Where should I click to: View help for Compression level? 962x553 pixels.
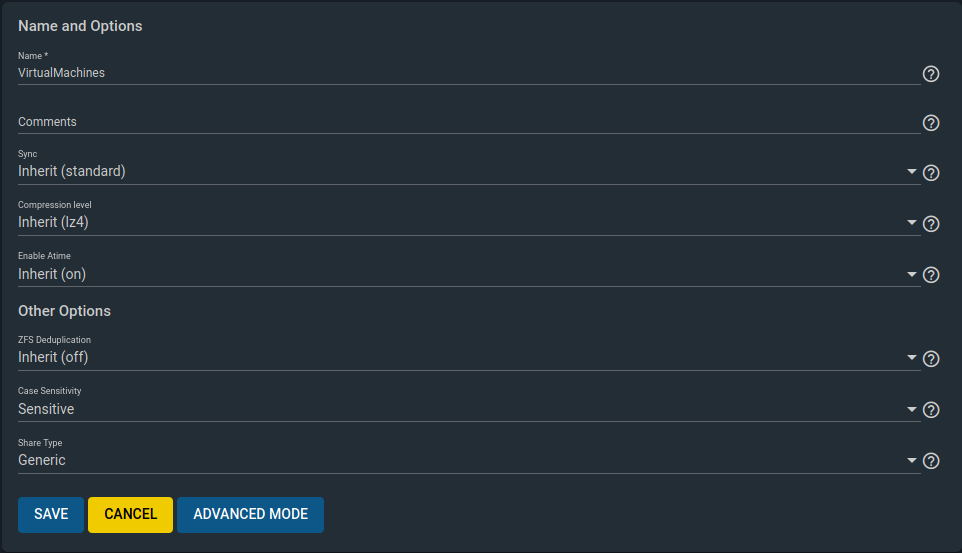[931, 224]
